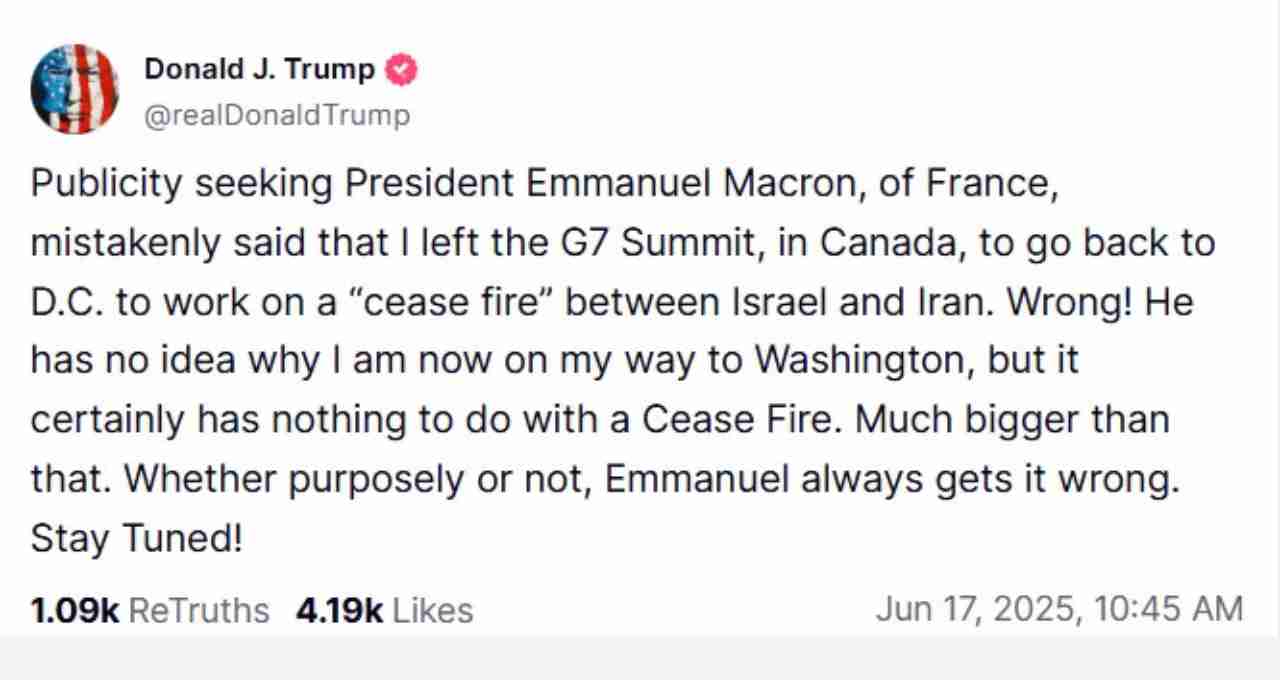
Task: Open the Donald J. Trump display name
Action: coord(260,70)
